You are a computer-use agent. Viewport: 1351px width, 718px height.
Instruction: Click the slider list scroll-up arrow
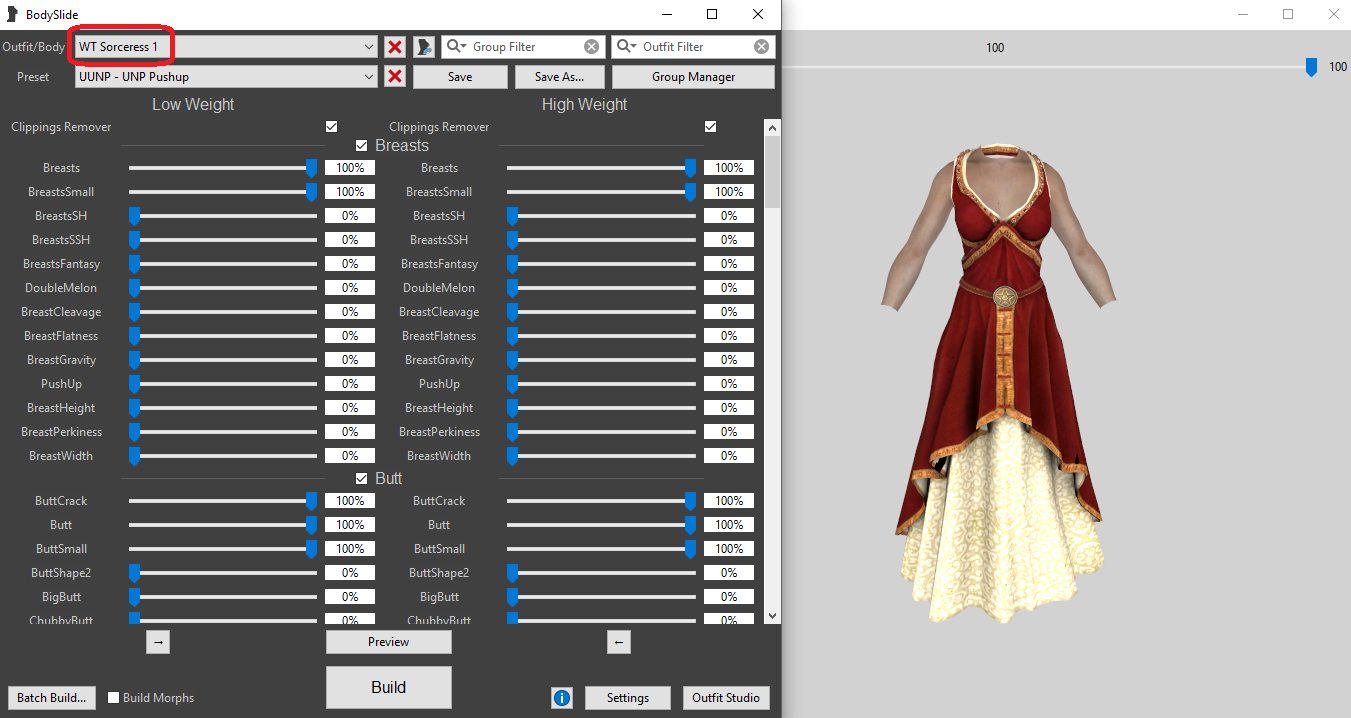(x=772, y=127)
